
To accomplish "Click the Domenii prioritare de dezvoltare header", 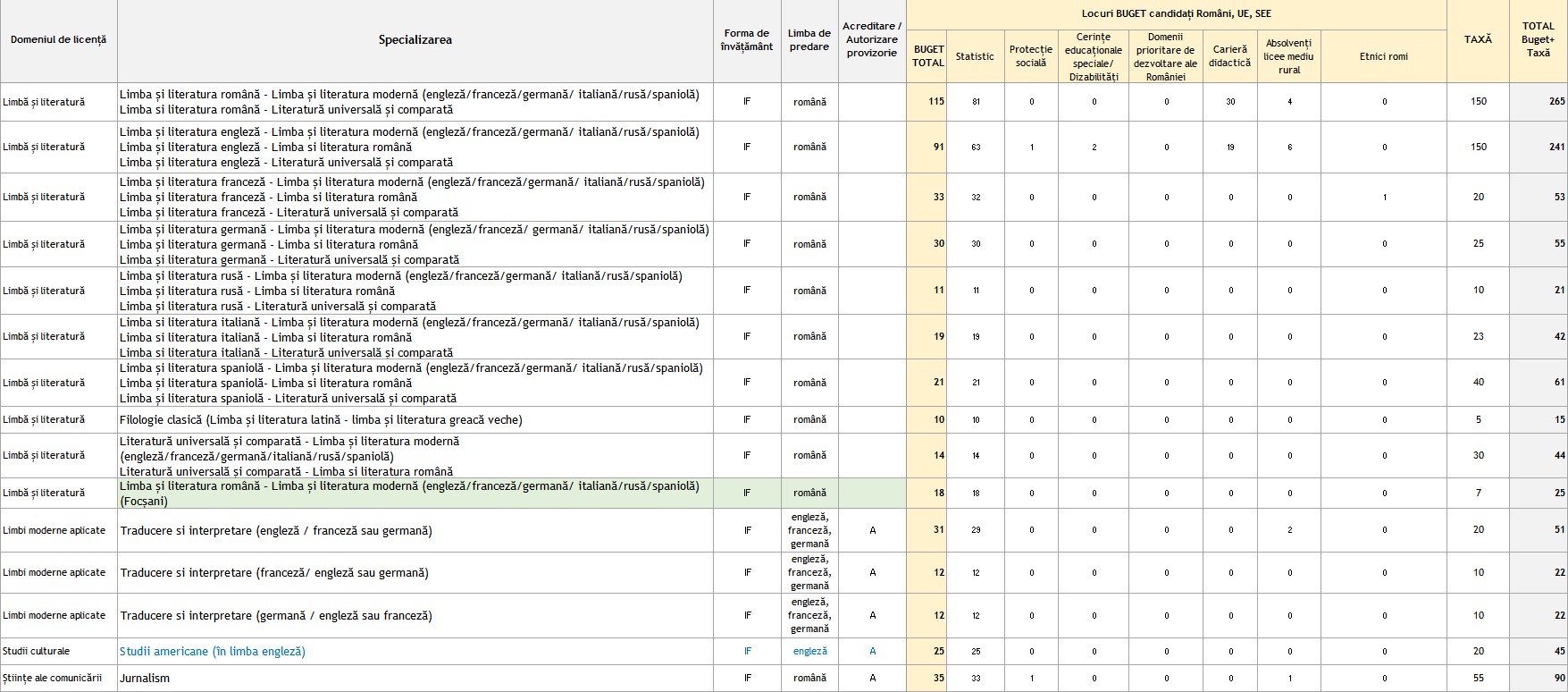I will (x=1166, y=56).
